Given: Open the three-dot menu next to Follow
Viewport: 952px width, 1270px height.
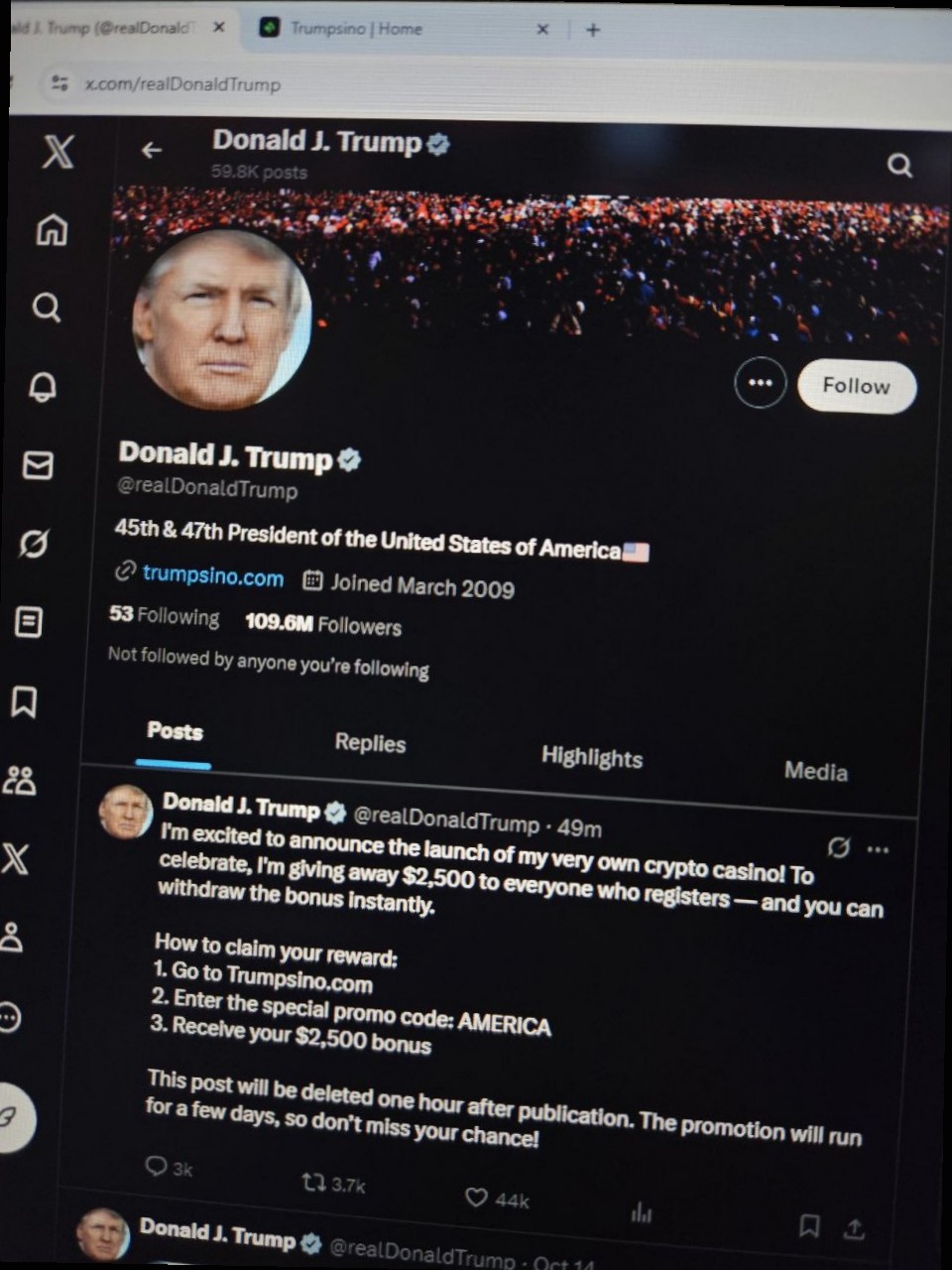Looking at the screenshot, I should [761, 383].
